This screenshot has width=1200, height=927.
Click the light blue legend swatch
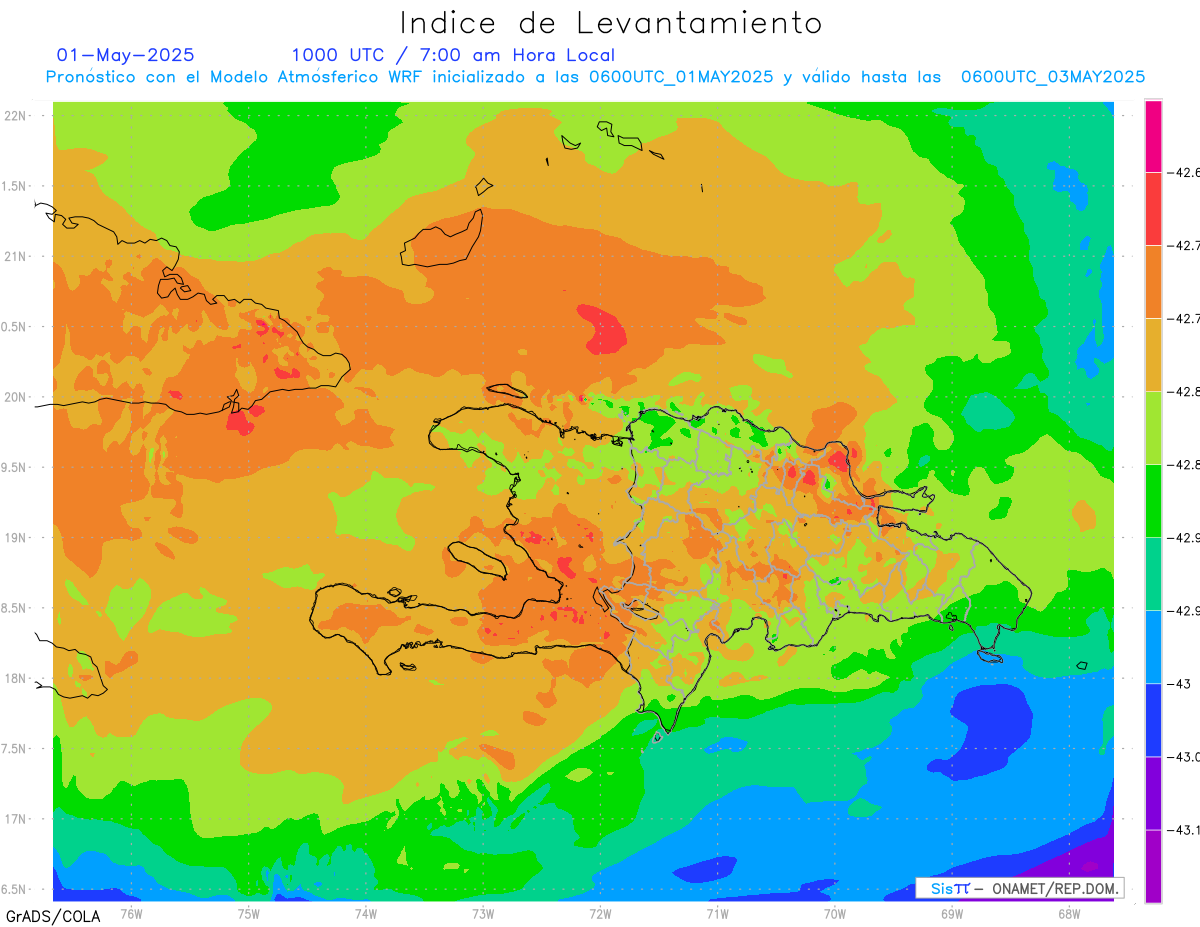coord(1153,647)
